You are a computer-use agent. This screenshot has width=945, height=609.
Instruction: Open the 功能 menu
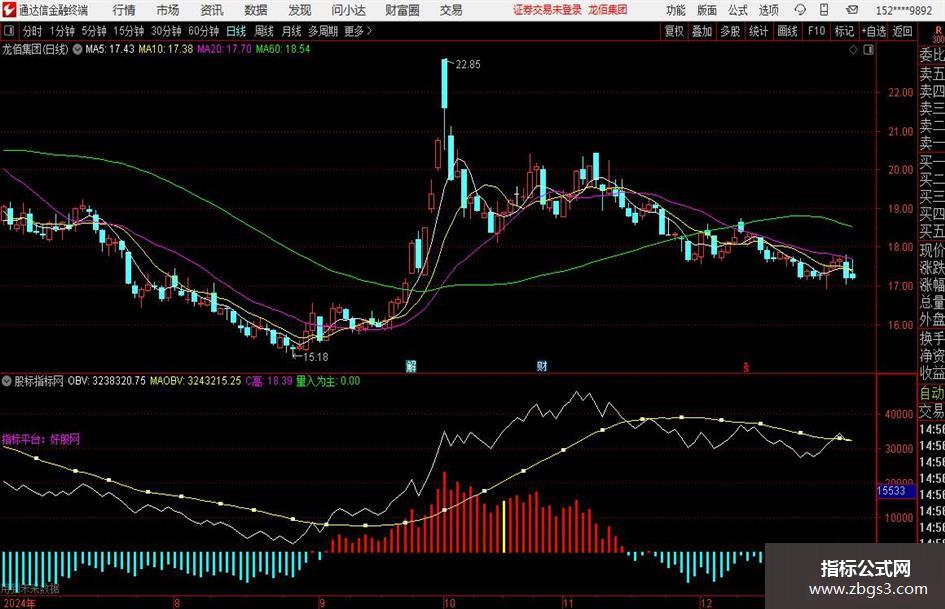tap(676, 10)
